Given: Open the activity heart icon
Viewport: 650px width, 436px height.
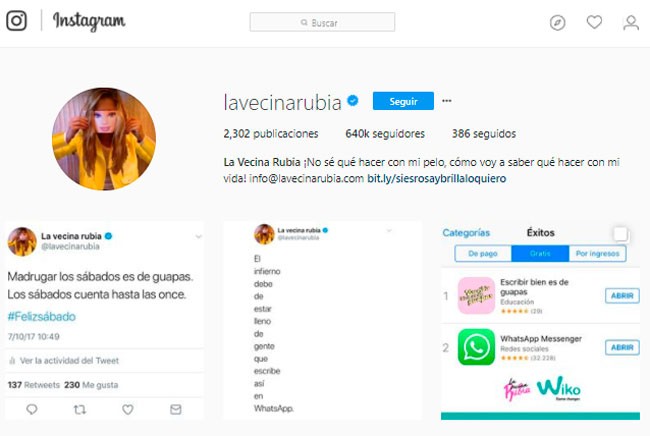Looking at the screenshot, I should pyautogui.click(x=594, y=22).
